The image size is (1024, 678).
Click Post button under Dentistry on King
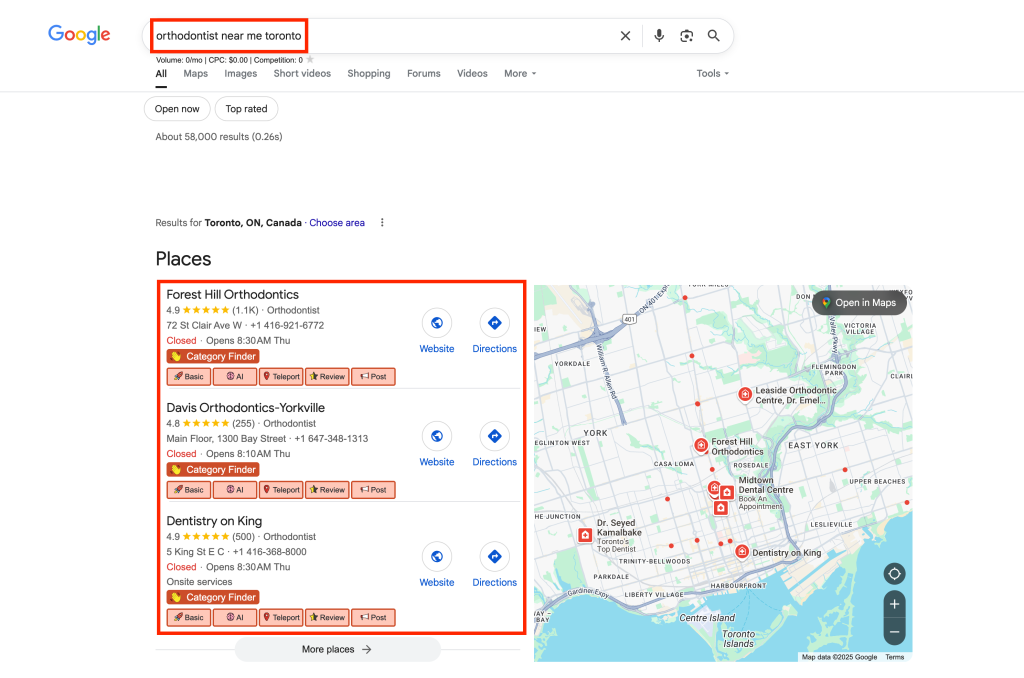[374, 617]
